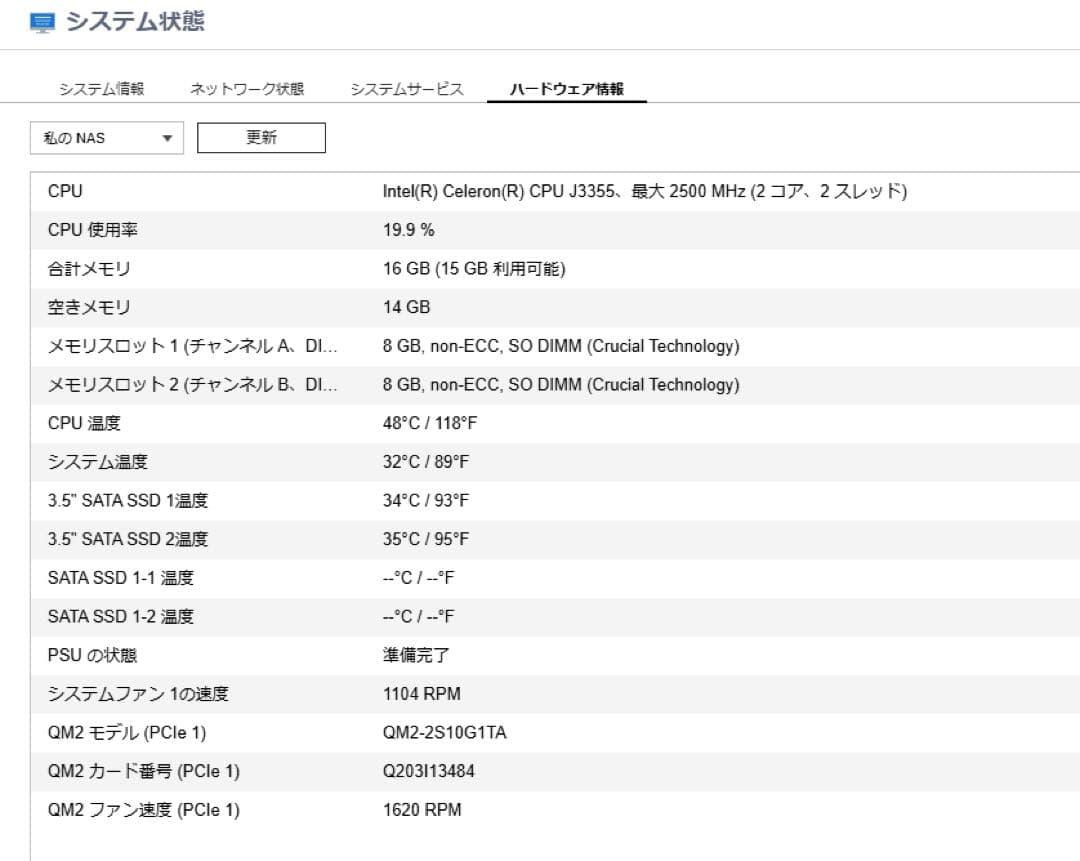
Task: Select メモリスロット 1 details row
Action: click(x=540, y=345)
